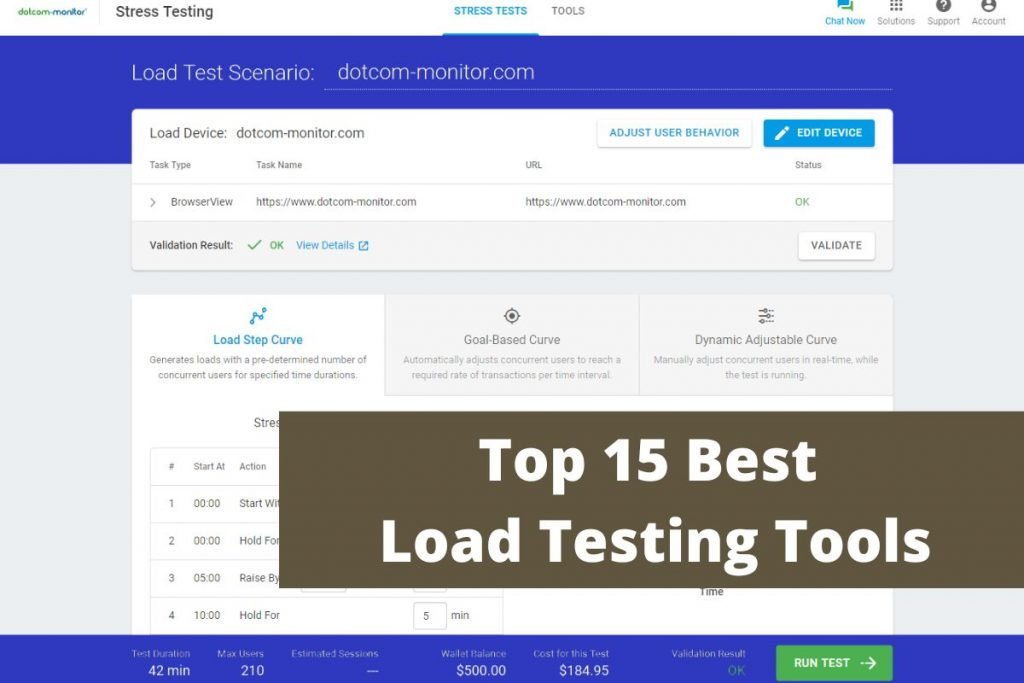Click the Goal-Based Curve target icon

(512, 316)
